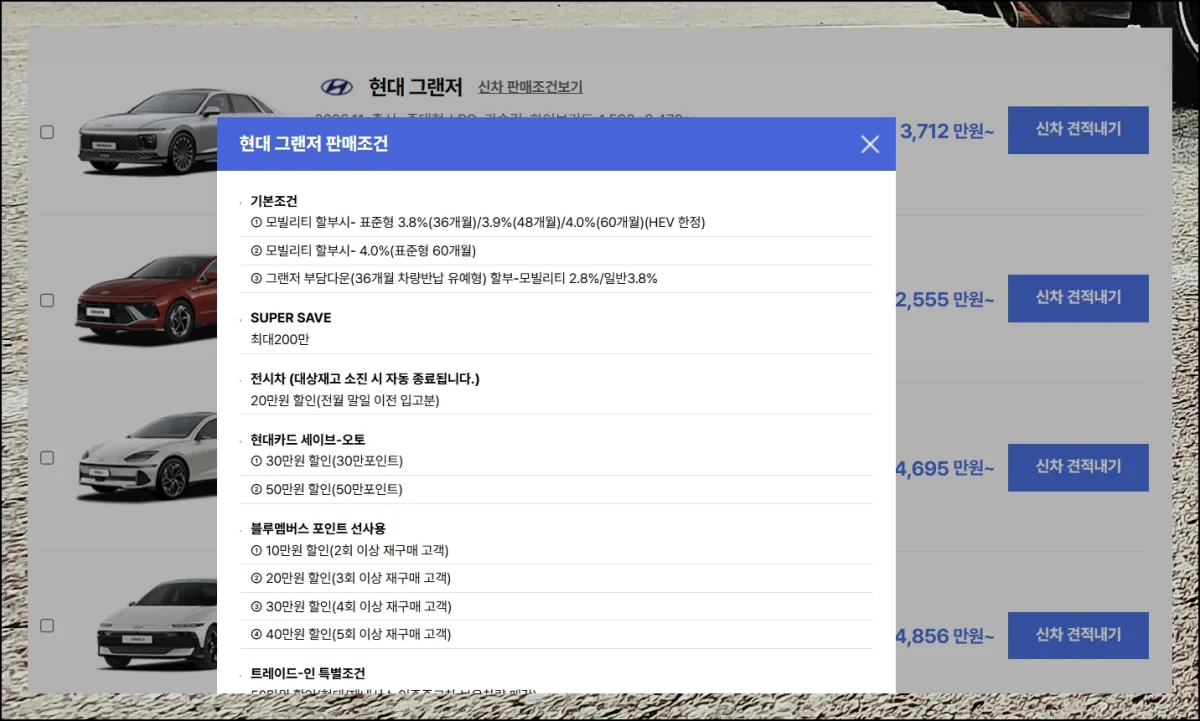Open the car thumbnail in the 4,856 만원 row
The width and height of the screenshot is (1200, 721).
coord(156,624)
